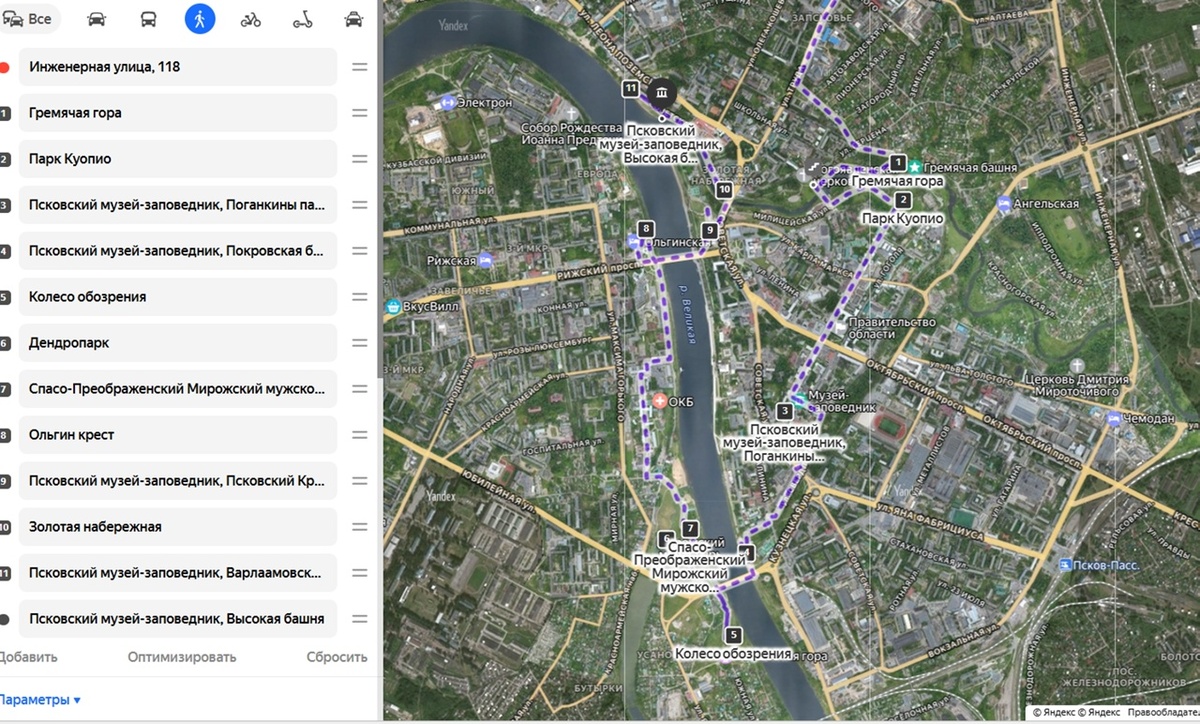Grab reorder handle for Парк Куопио row
This screenshot has height=724, width=1200.
[x=359, y=159]
